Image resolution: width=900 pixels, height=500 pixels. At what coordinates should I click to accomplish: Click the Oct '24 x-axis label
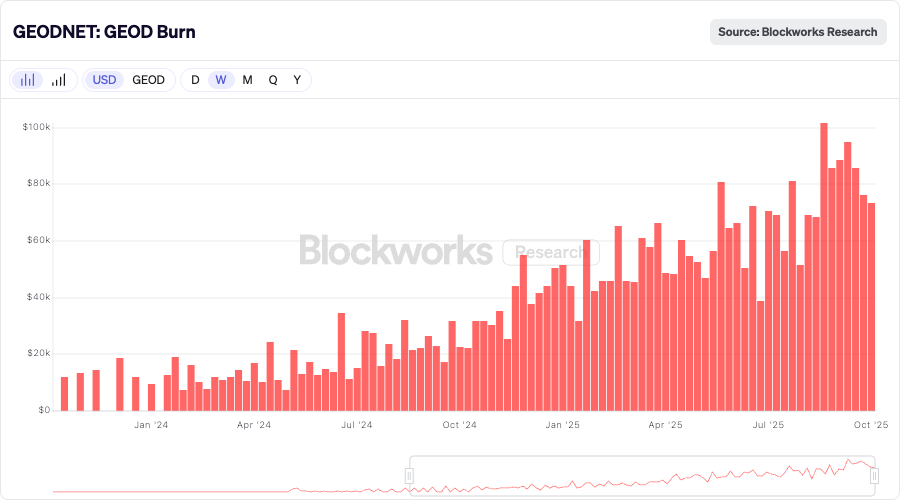(x=459, y=425)
